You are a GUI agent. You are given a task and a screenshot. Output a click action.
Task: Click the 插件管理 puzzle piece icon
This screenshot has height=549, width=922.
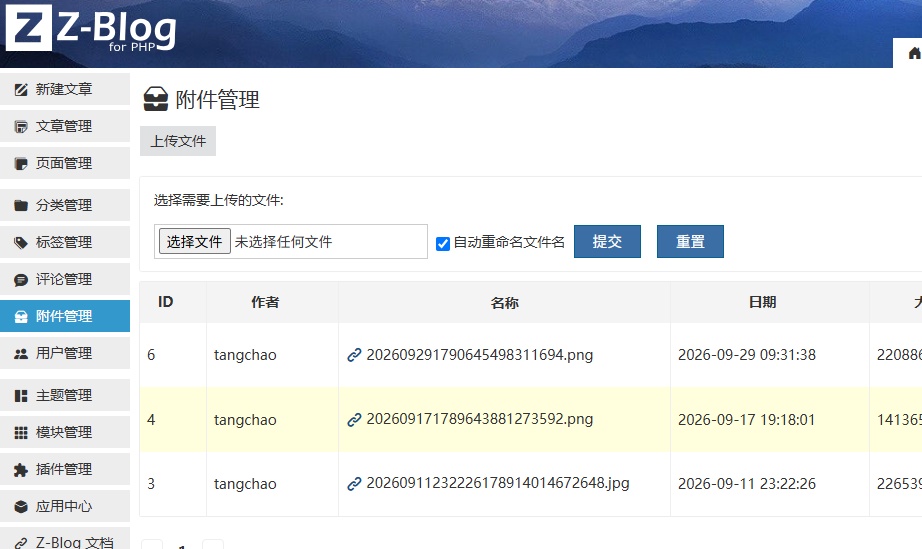pyautogui.click(x=21, y=470)
